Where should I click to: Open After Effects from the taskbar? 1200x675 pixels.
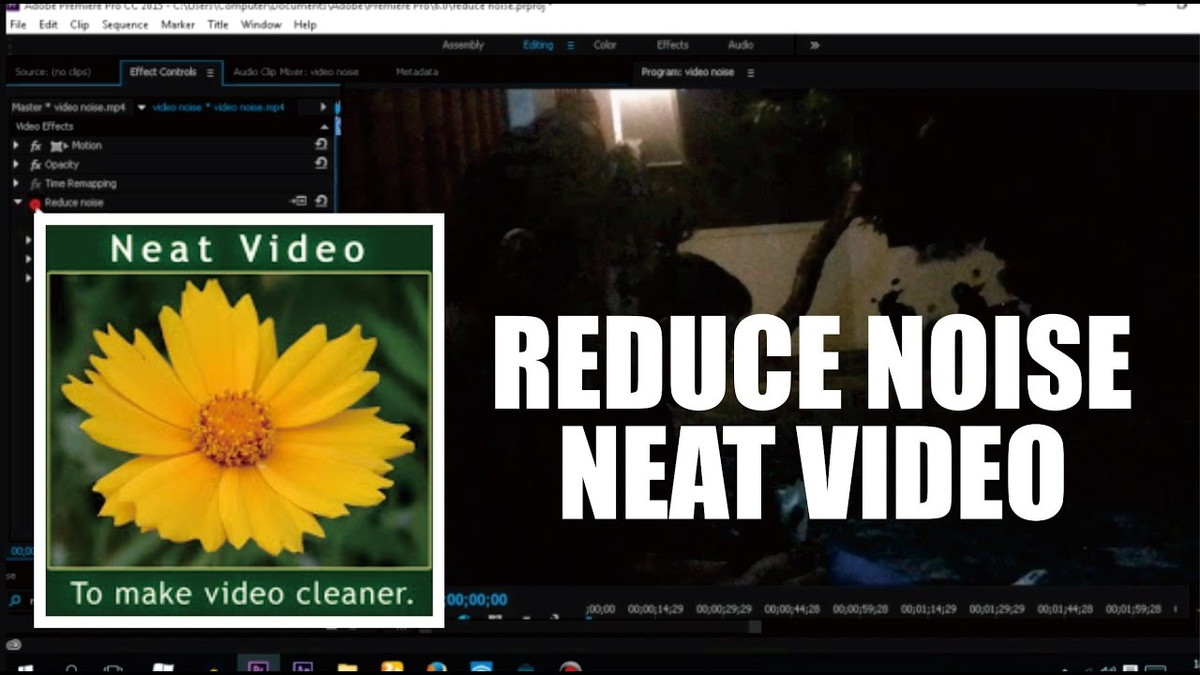301,667
